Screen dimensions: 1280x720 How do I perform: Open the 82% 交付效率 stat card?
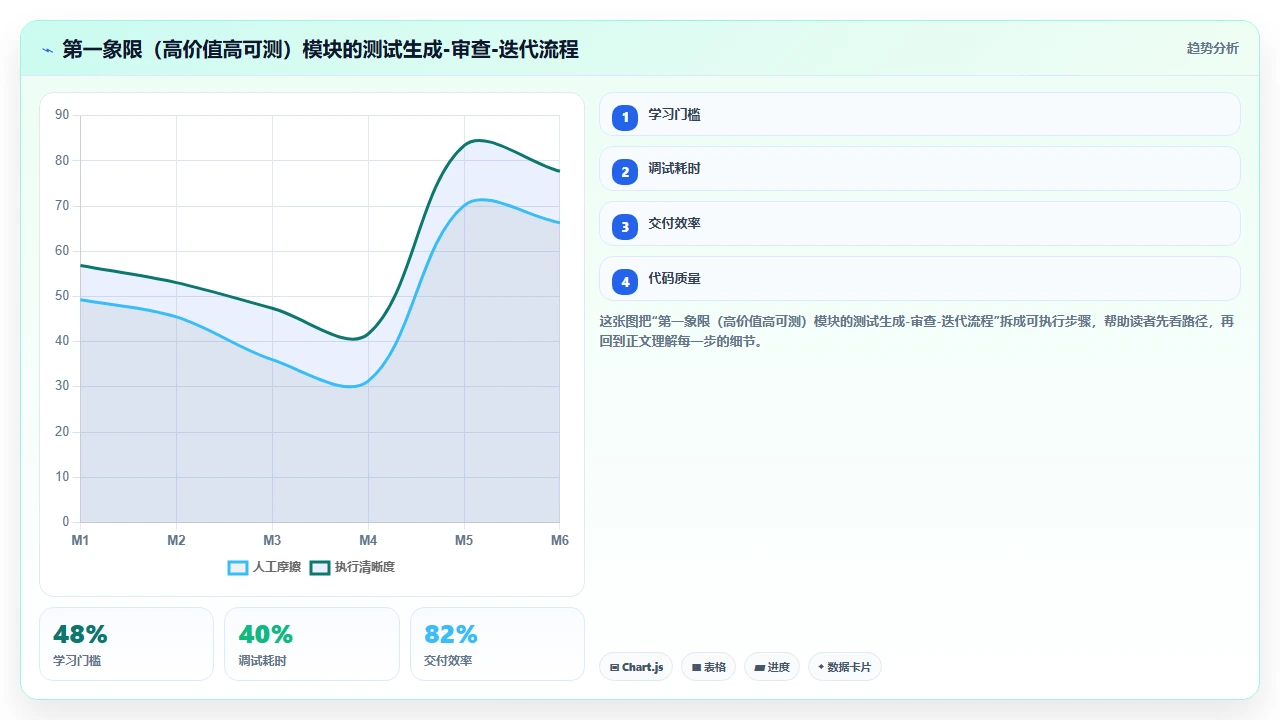pos(497,644)
